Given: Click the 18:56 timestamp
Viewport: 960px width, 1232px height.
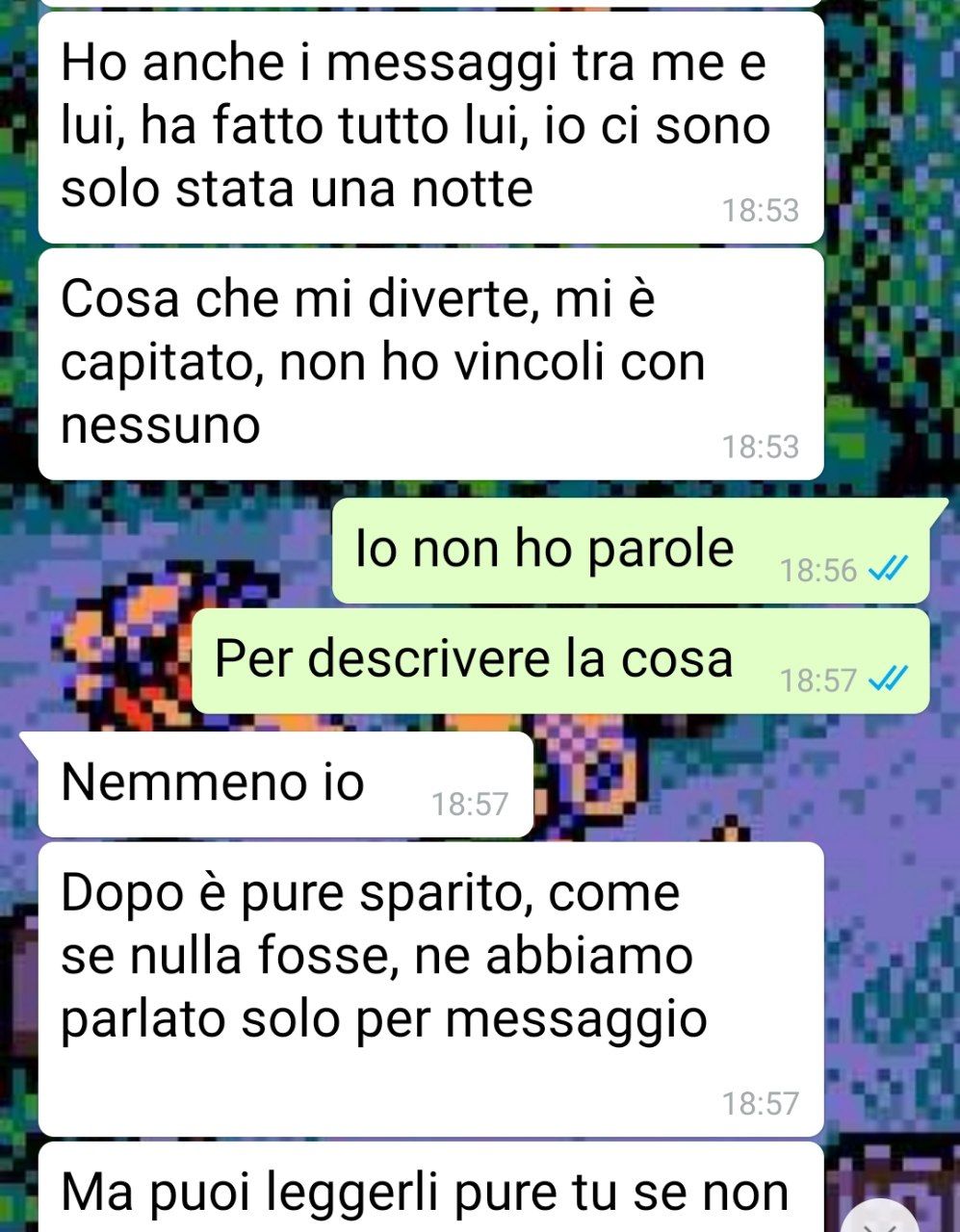Looking at the screenshot, I should pos(818,571).
